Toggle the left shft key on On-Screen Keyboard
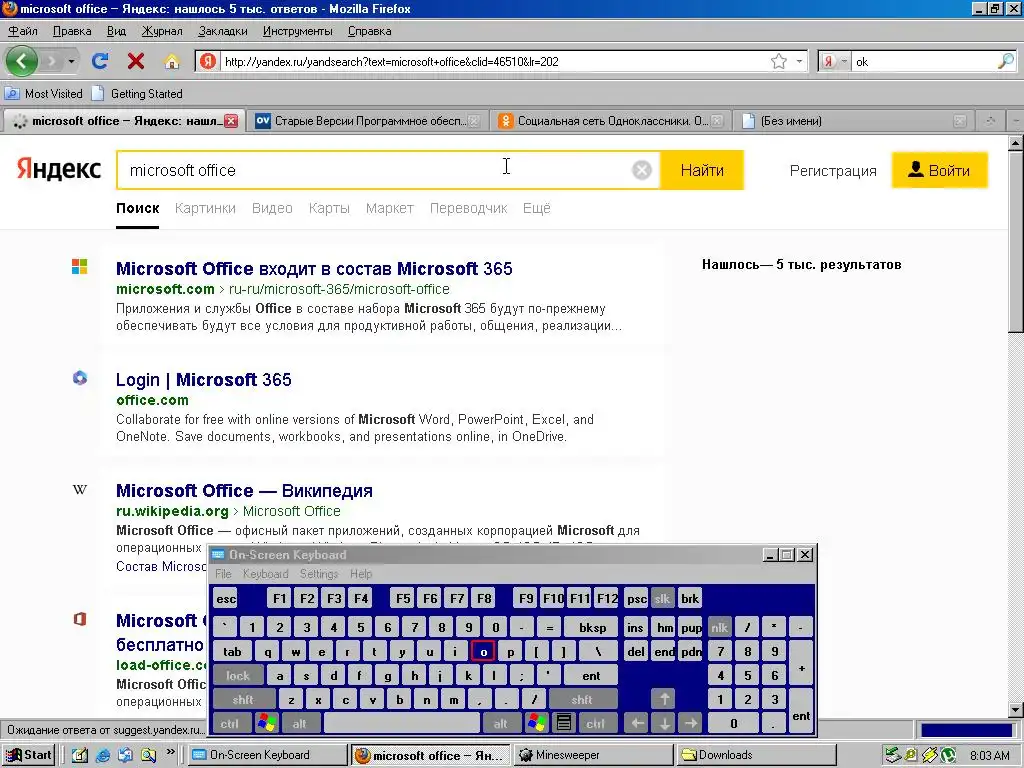This screenshot has height=768, width=1024. pos(244,700)
